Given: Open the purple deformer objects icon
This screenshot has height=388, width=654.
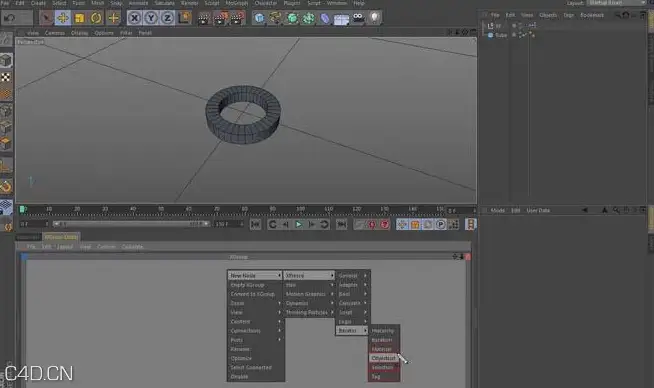Looking at the screenshot, I should coord(325,18).
